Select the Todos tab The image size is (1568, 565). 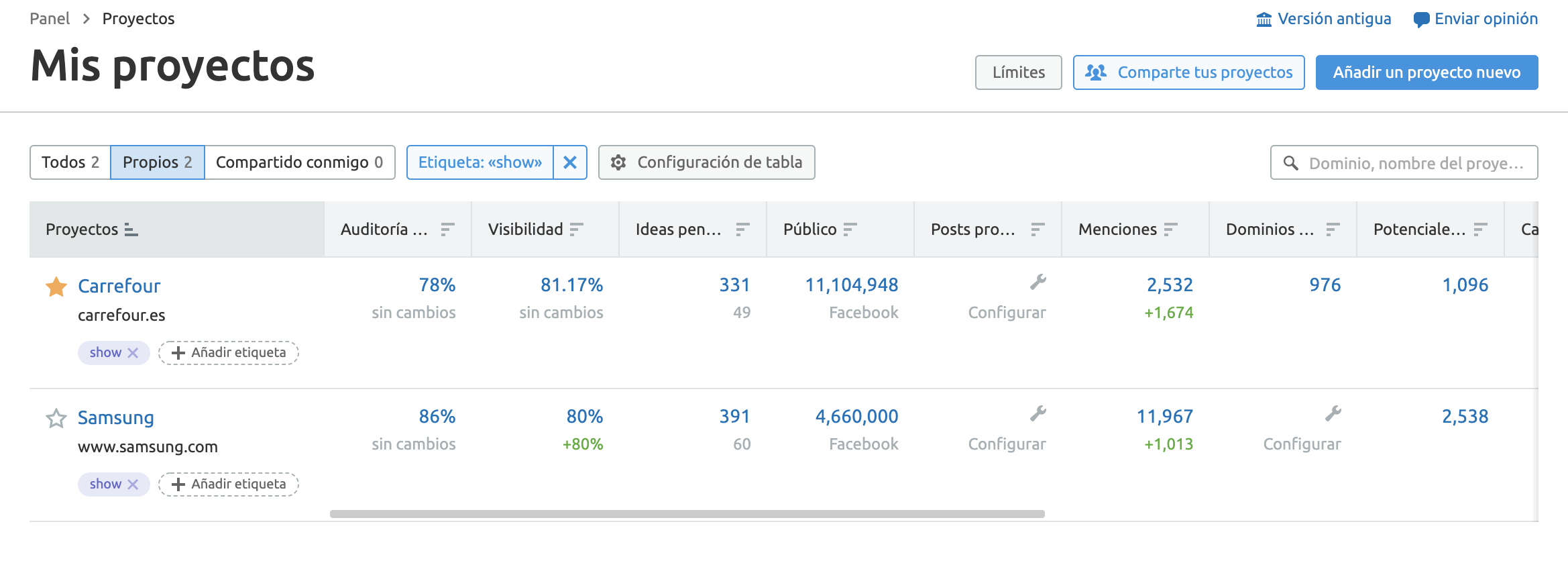coord(70,162)
